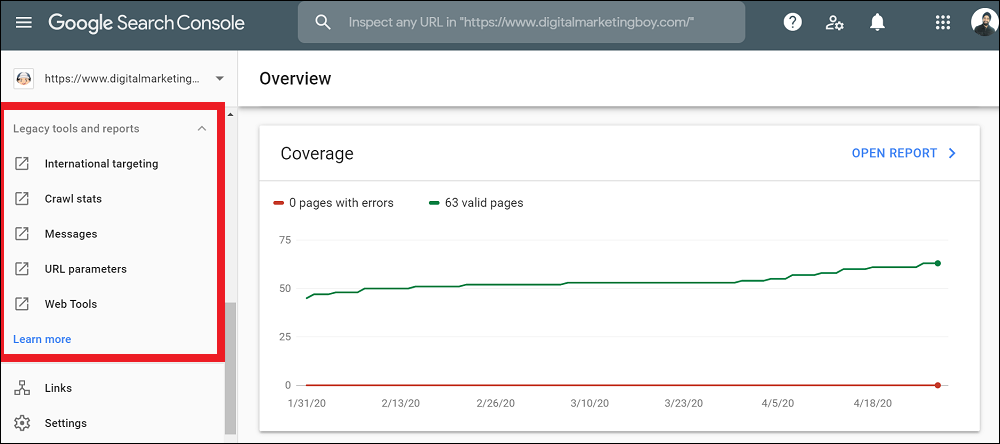Click the 3/23/20 date label
The image size is (1000, 444).
point(684,403)
